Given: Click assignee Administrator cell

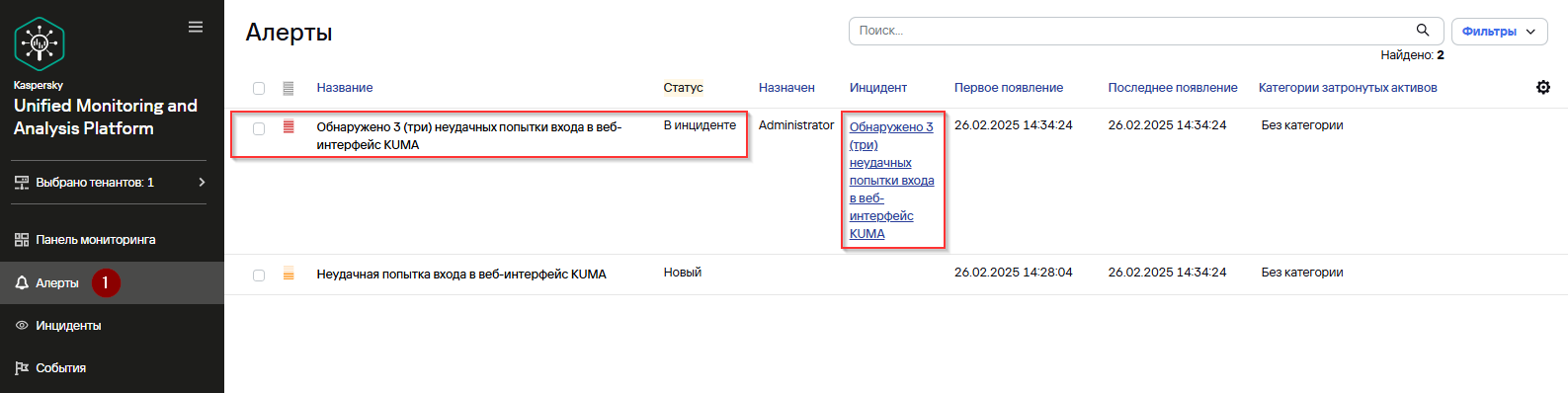Looking at the screenshot, I should [x=796, y=125].
